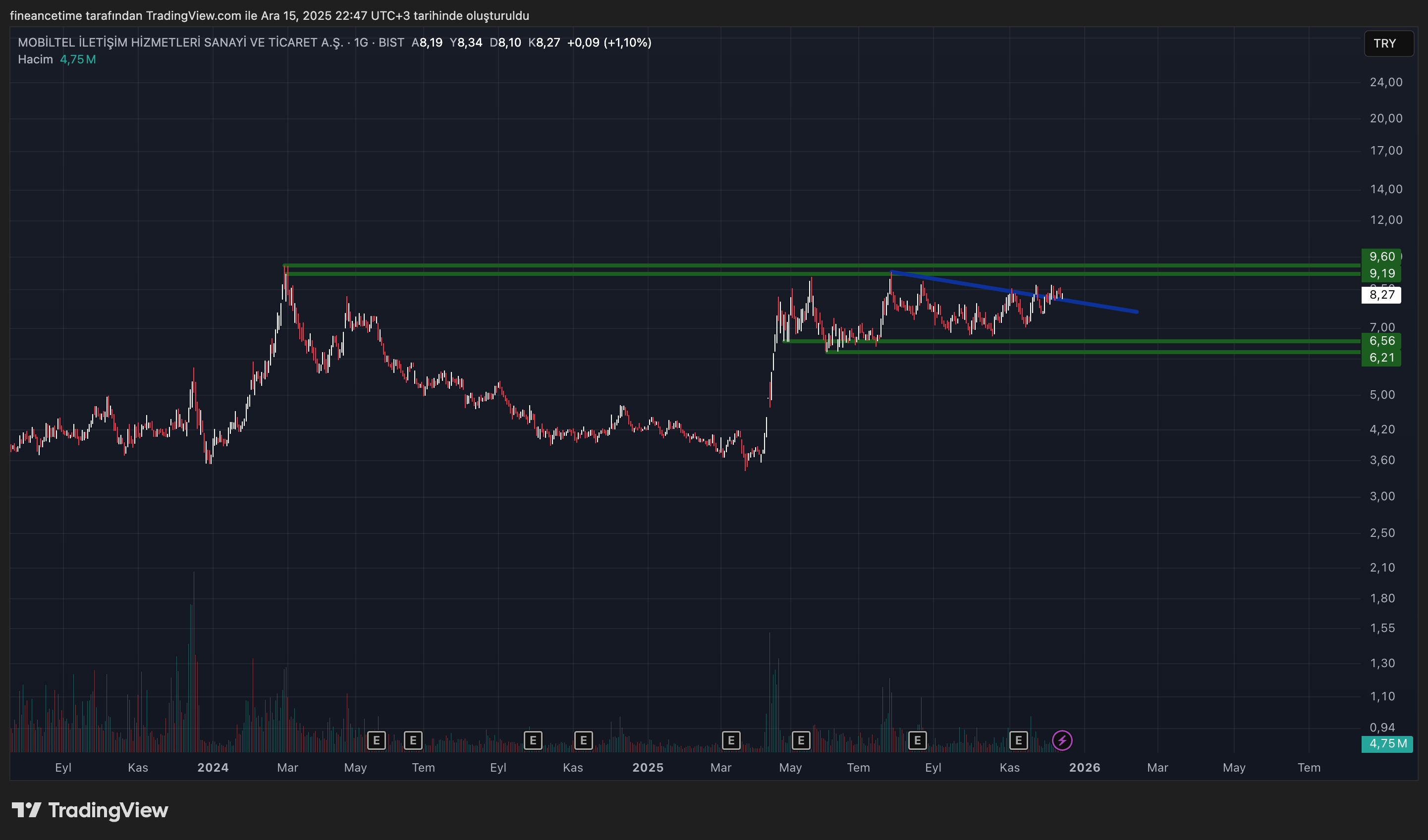Click the purple lightning bolt event icon
This screenshot has width=1428, height=840.
pyautogui.click(x=1062, y=740)
